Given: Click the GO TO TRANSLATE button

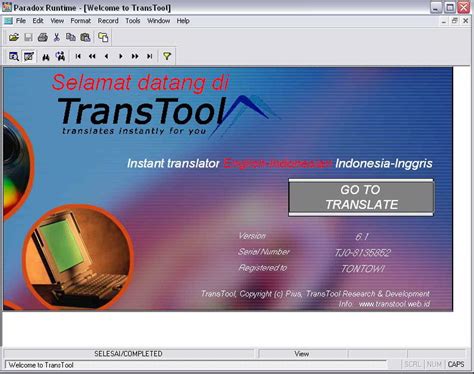Looking at the screenshot, I should [x=361, y=197].
